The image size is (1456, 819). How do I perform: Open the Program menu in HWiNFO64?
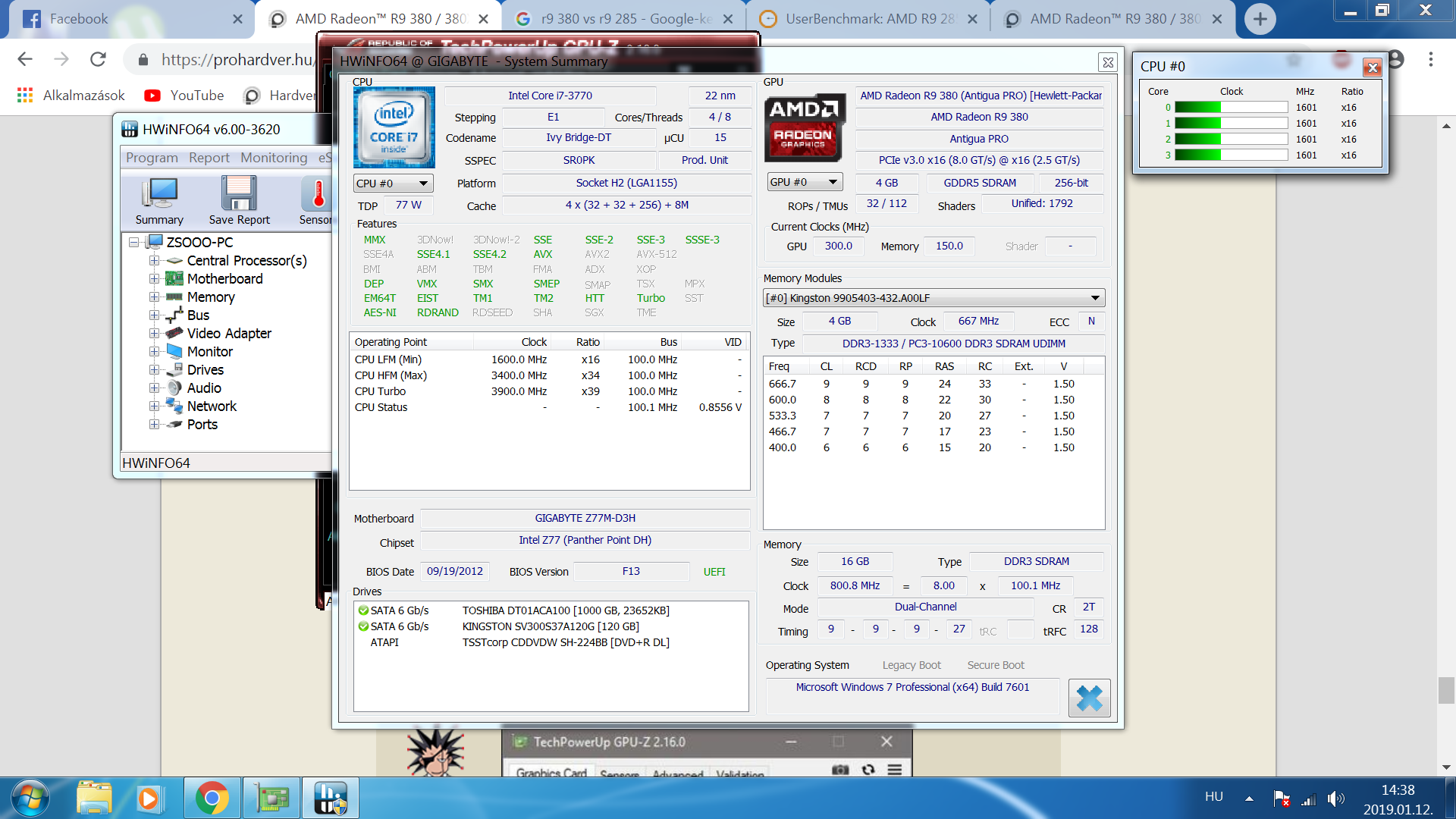pyautogui.click(x=152, y=158)
